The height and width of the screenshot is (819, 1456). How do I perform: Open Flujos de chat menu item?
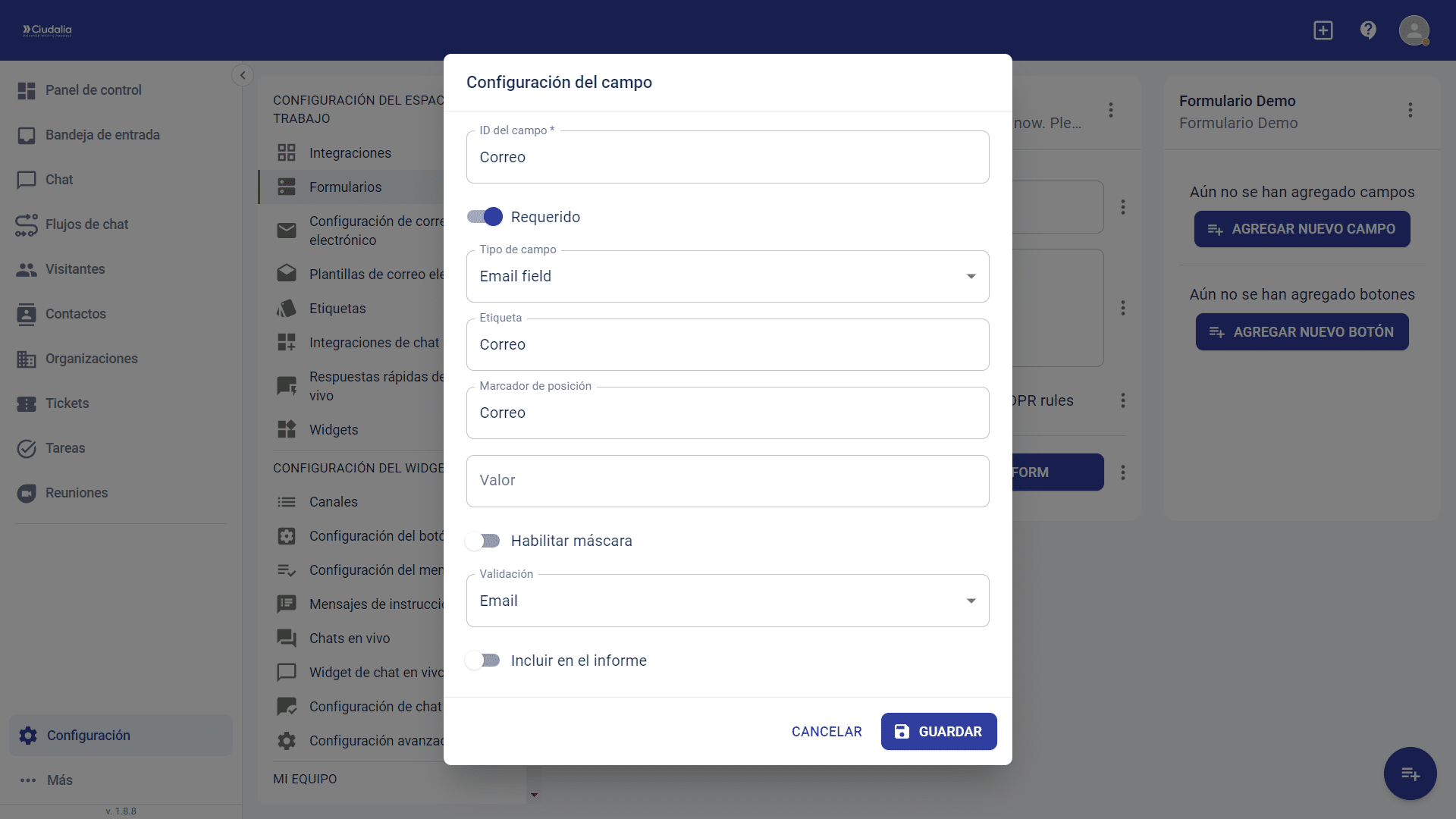tap(86, 224)
